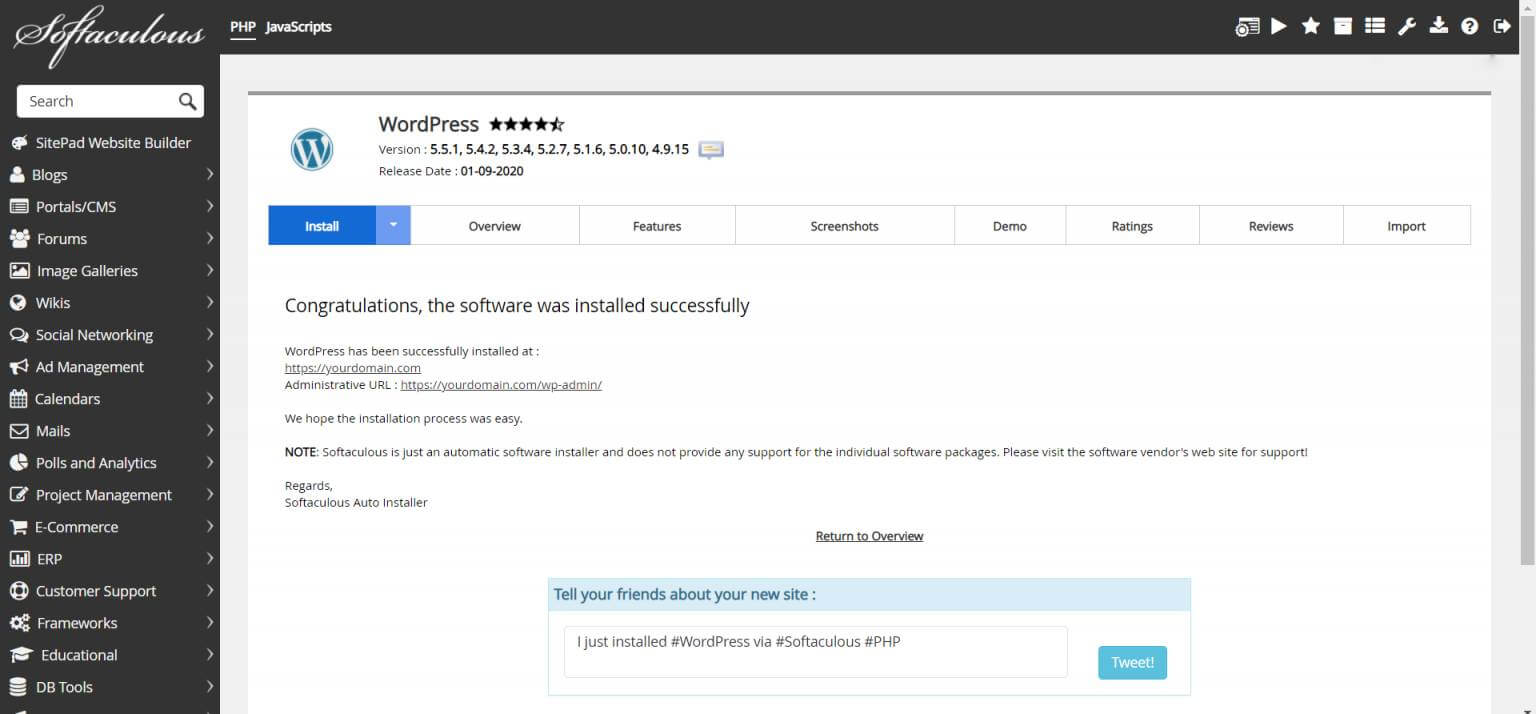Click the Softaculous logo
Viewport: 1536px width, 714px height.
[108, 35]
